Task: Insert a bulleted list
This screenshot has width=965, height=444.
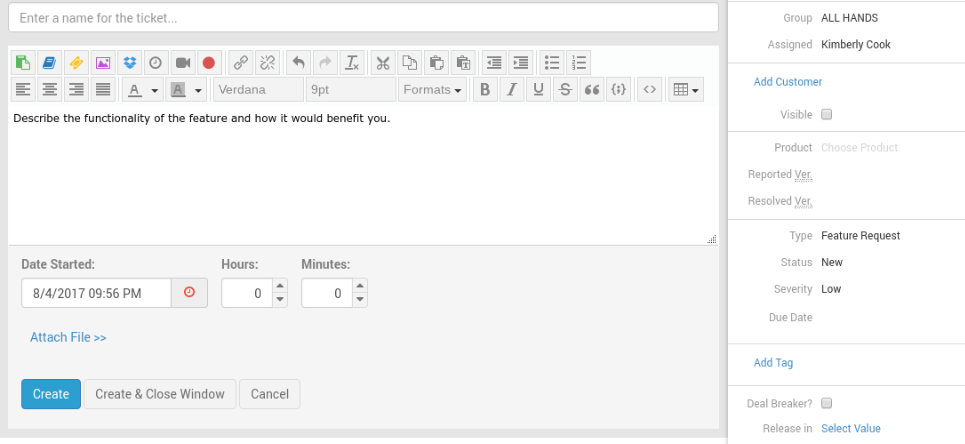Action: tap(552, 63)
